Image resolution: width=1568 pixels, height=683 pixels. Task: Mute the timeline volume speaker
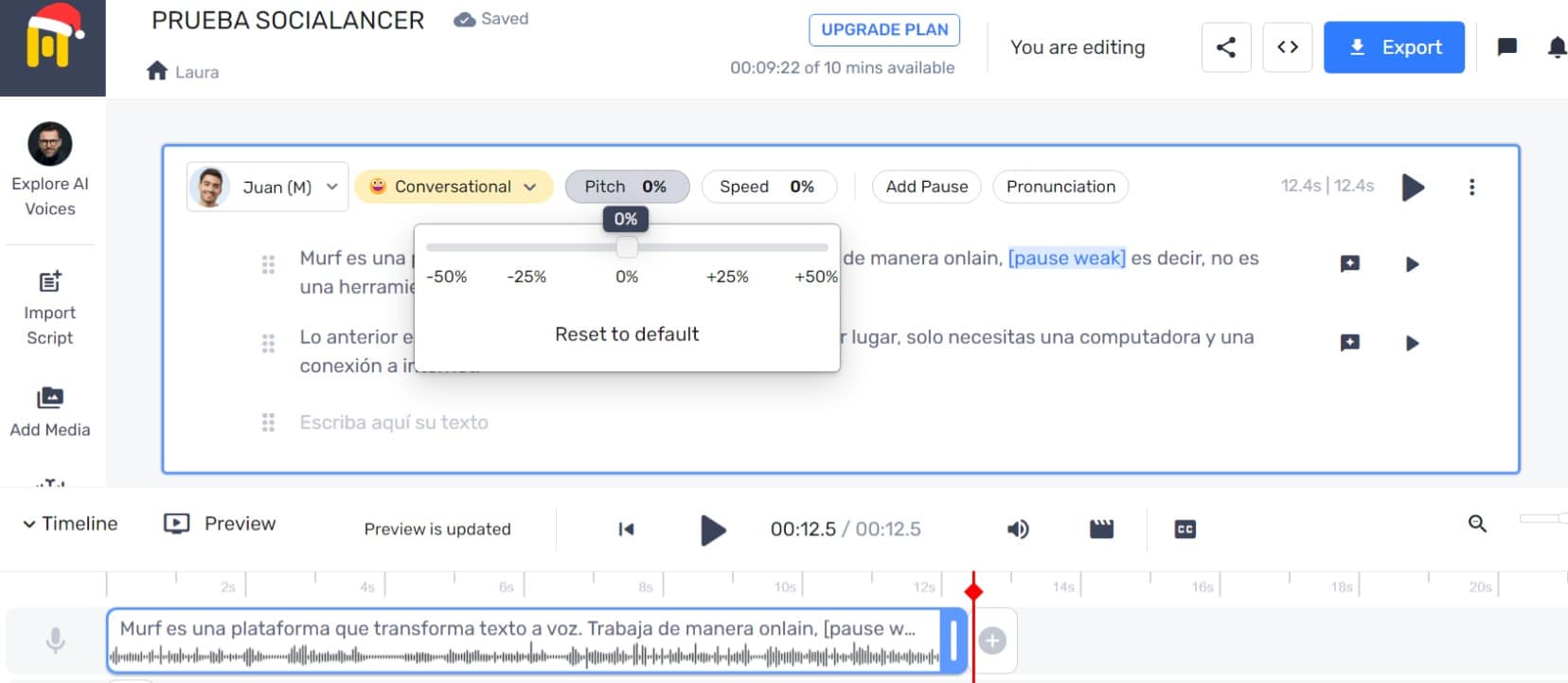[1018, 529]
